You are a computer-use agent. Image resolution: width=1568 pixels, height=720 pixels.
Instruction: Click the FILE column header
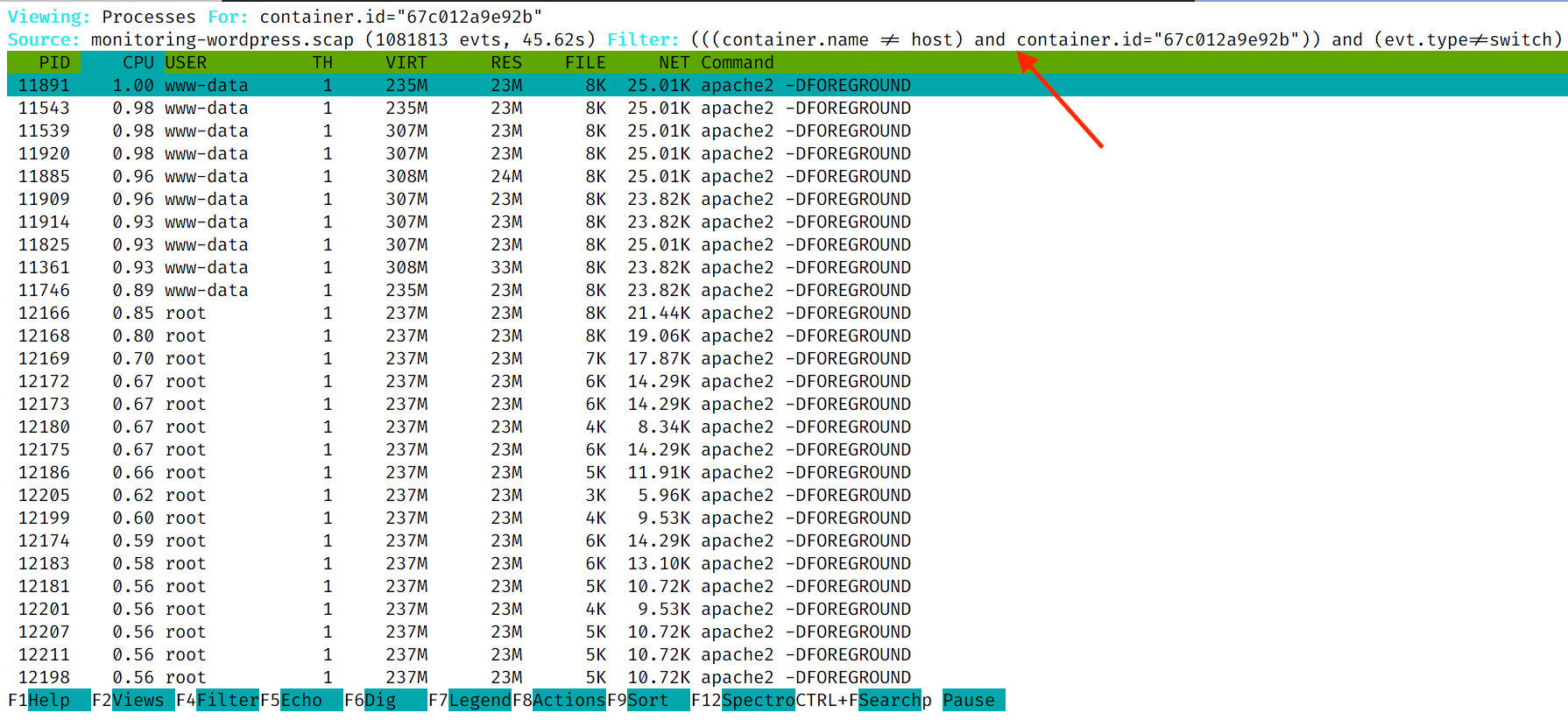585,62
